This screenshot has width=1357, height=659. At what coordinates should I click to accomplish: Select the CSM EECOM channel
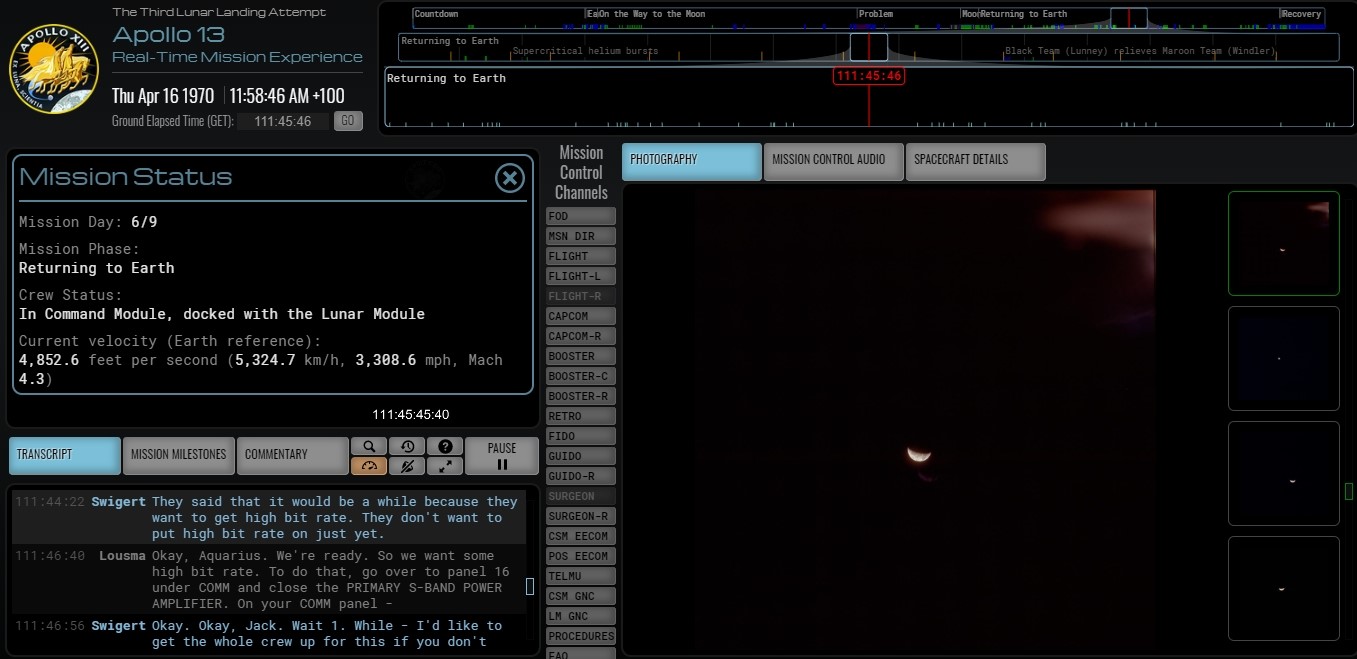coord(581,536)
